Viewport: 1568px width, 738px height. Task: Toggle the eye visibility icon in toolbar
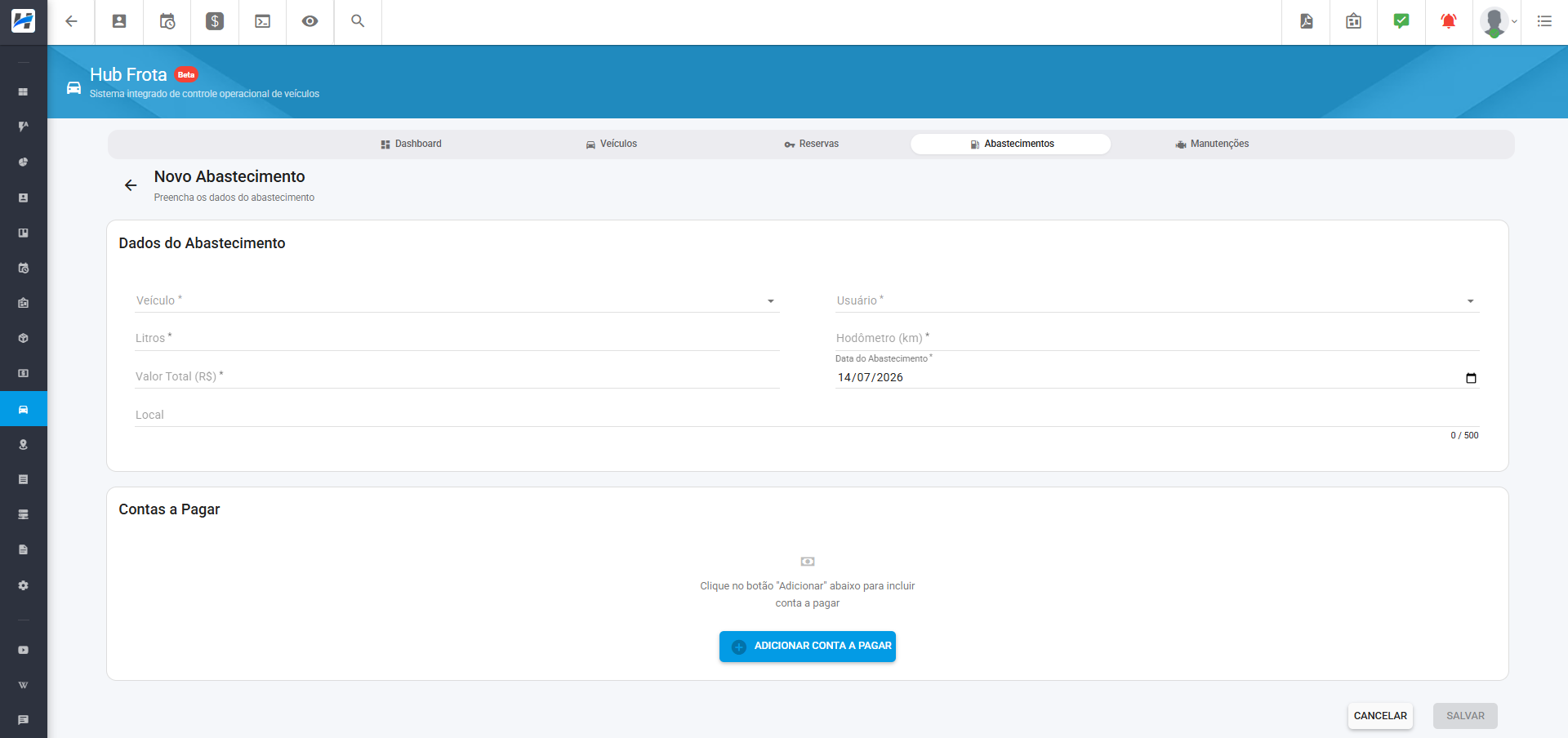310,21
